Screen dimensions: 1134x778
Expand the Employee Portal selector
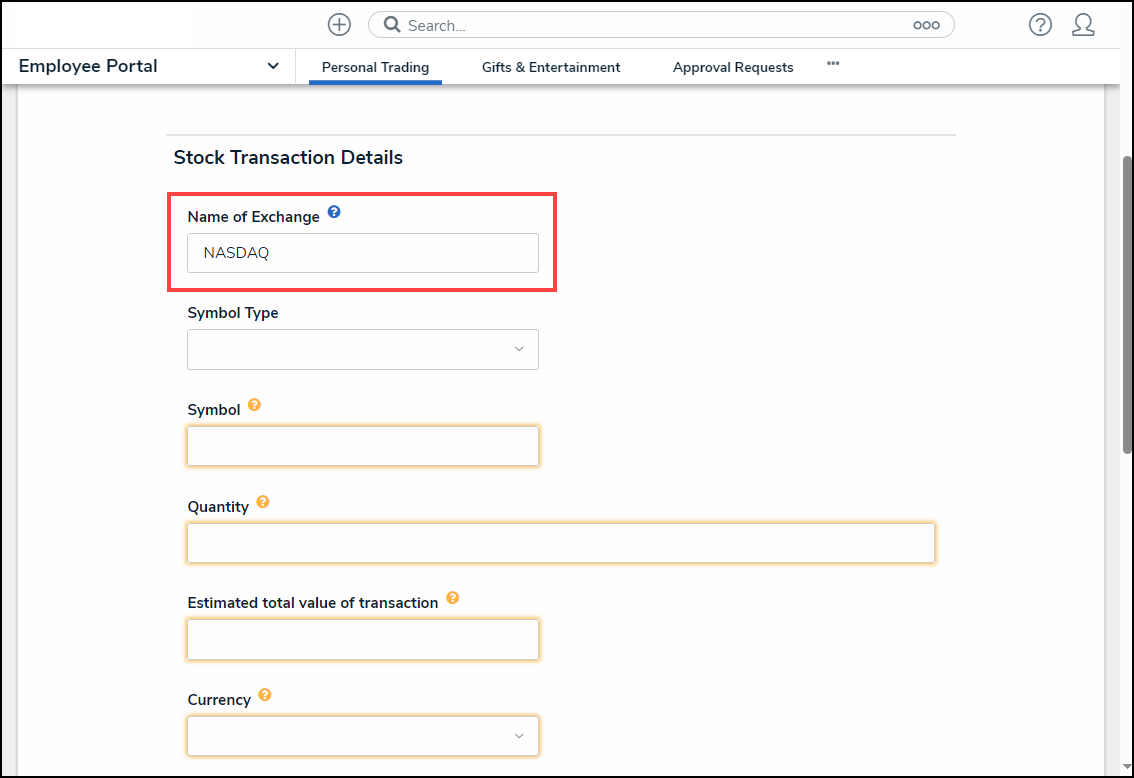tap(272, 66)
